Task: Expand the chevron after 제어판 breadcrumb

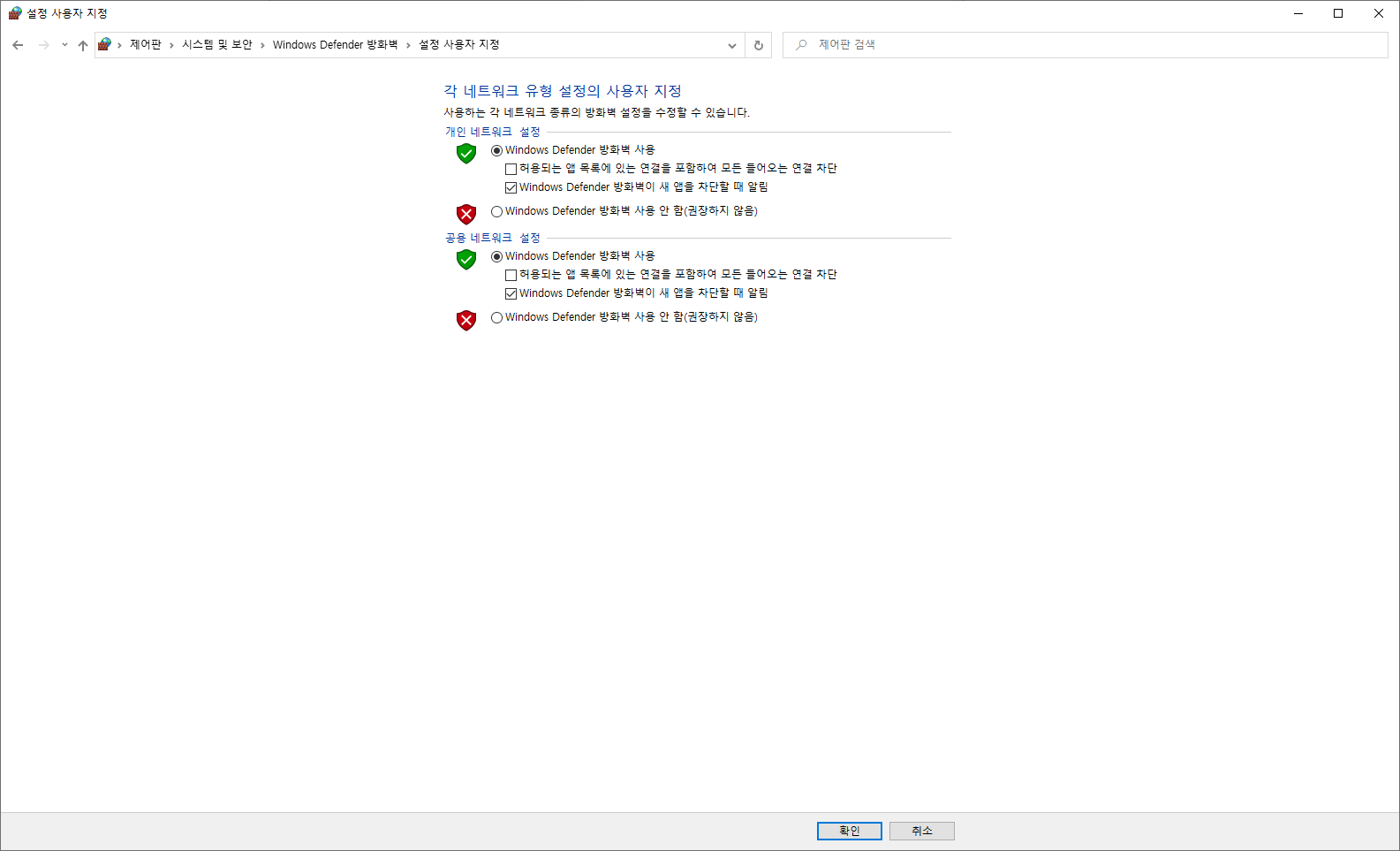Action: point(120,45)
